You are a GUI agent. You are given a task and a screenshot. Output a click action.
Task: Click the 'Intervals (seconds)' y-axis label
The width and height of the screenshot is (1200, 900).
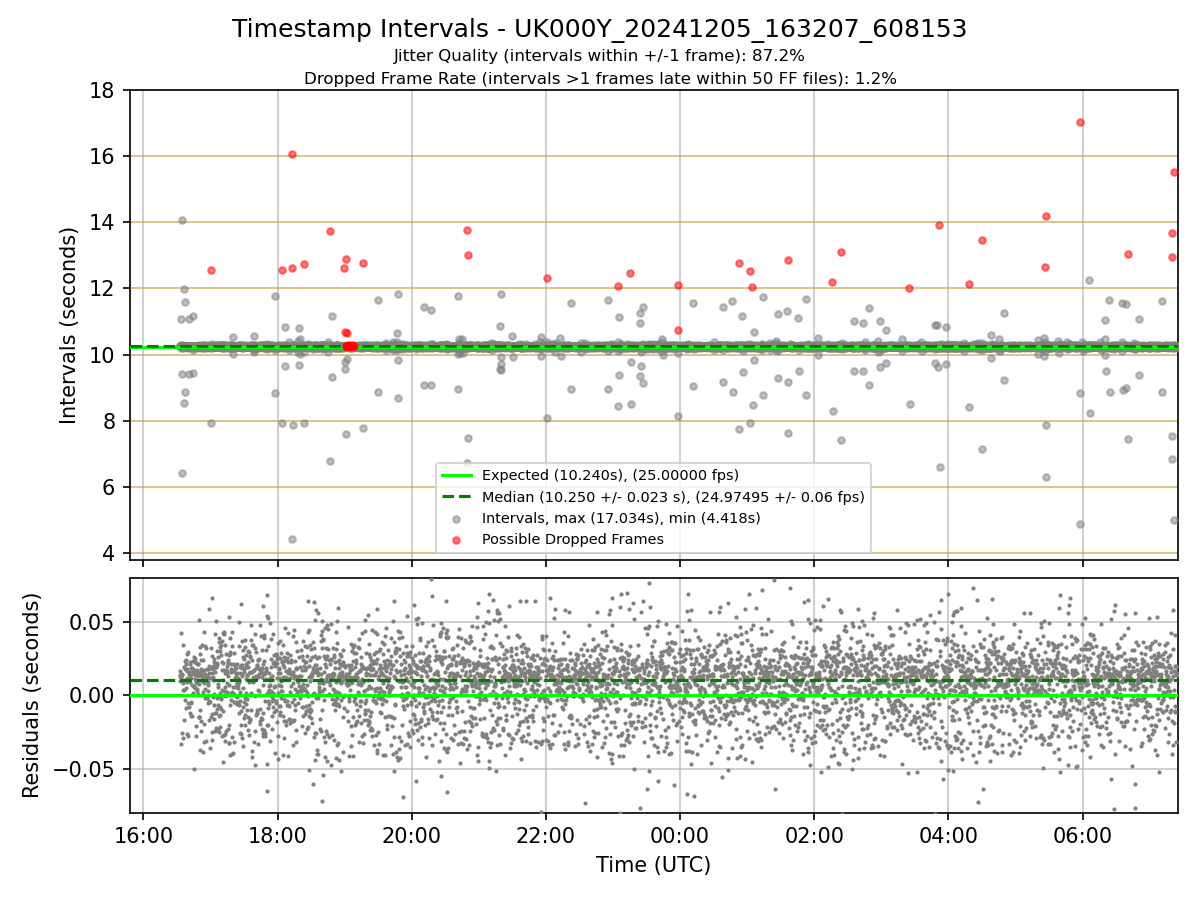click(69, 325)
